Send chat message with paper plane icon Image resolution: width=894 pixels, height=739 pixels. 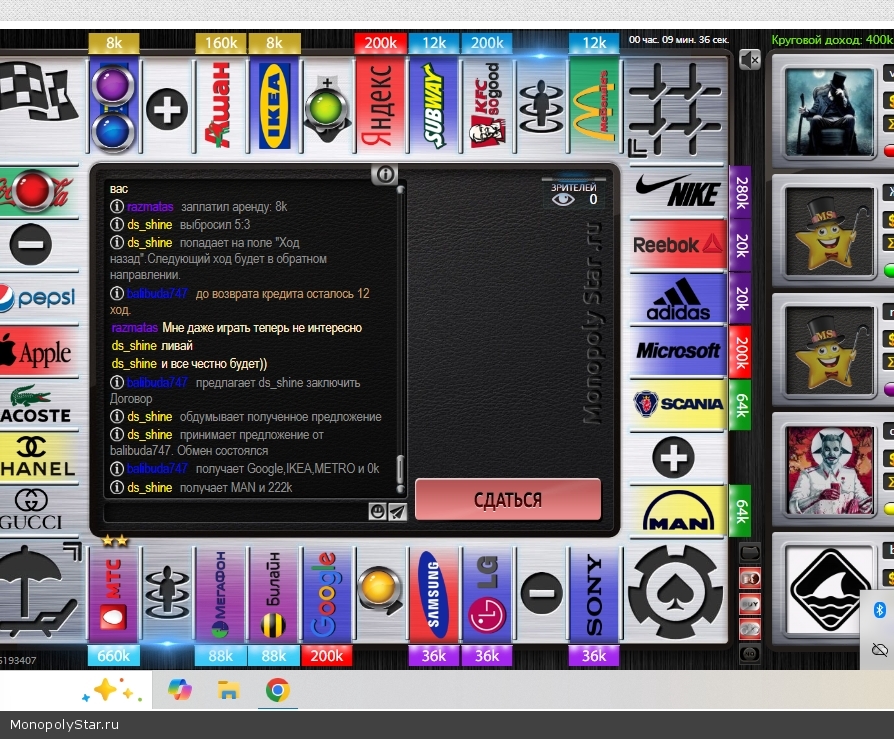click(x=397, y=511)
